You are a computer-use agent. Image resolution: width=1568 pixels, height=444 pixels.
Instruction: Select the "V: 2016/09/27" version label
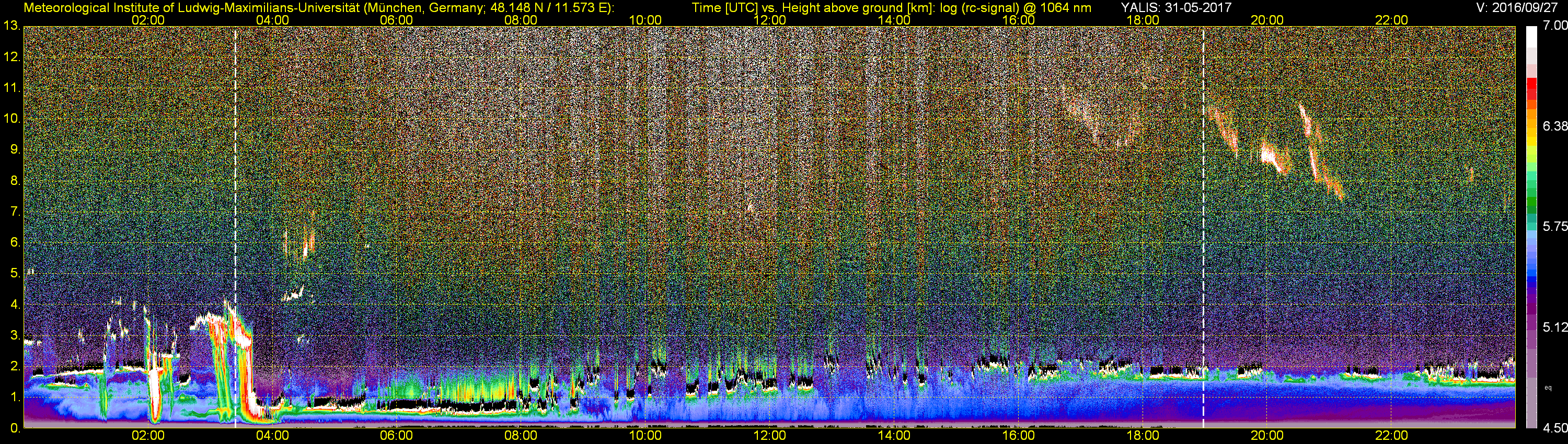(x=1516, y=7)
